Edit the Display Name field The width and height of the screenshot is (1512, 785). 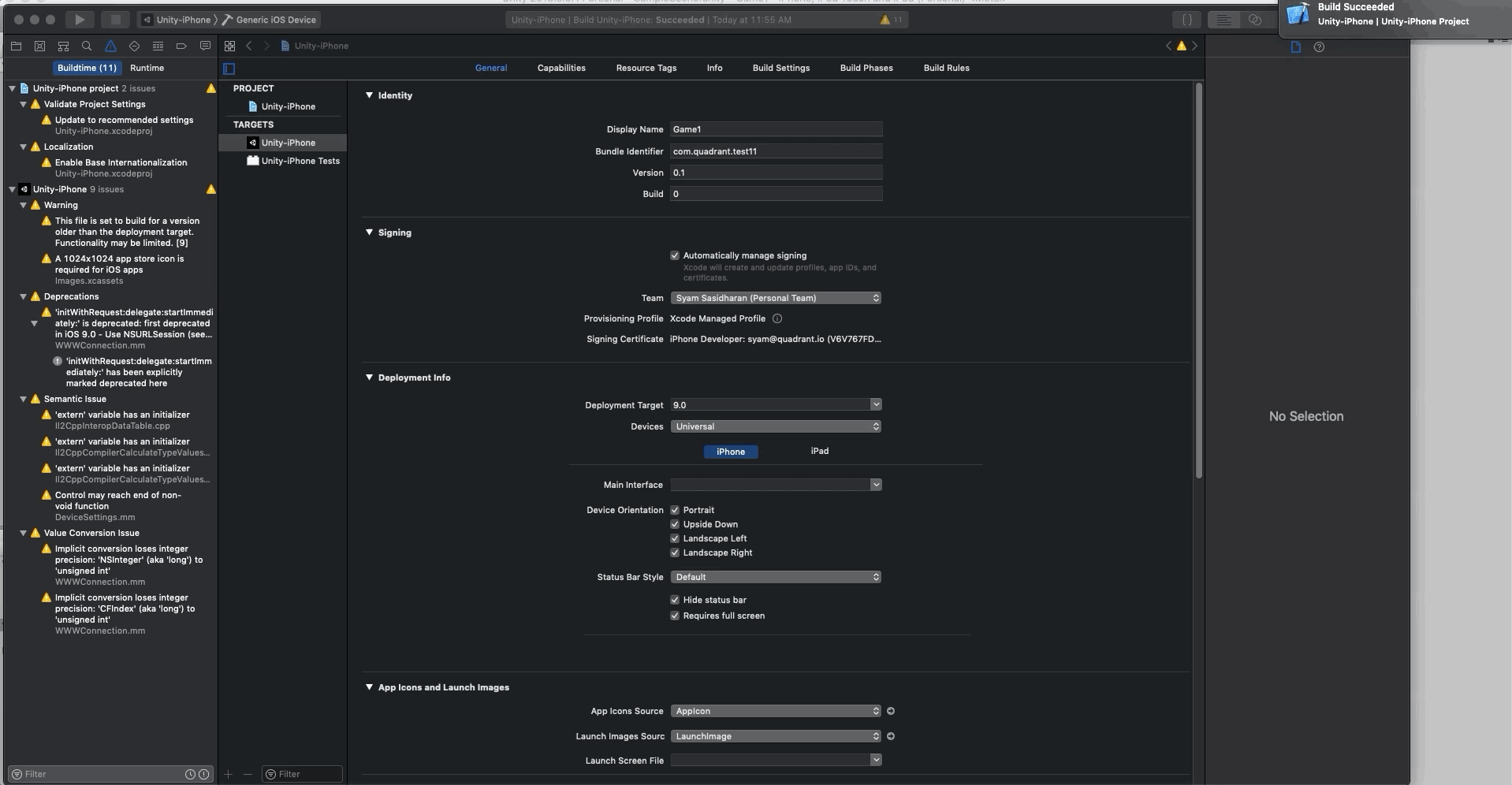tap(776, 129)
